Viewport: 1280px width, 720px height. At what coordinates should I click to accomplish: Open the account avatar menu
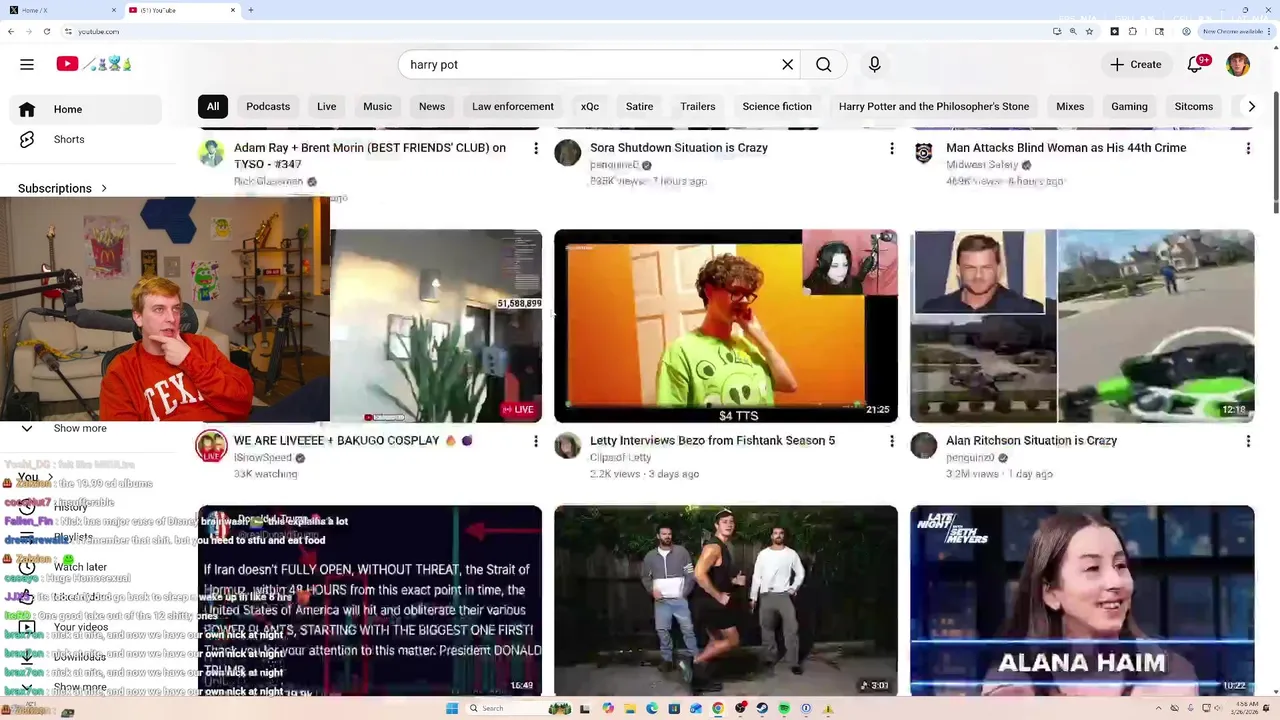(1238, 64)
